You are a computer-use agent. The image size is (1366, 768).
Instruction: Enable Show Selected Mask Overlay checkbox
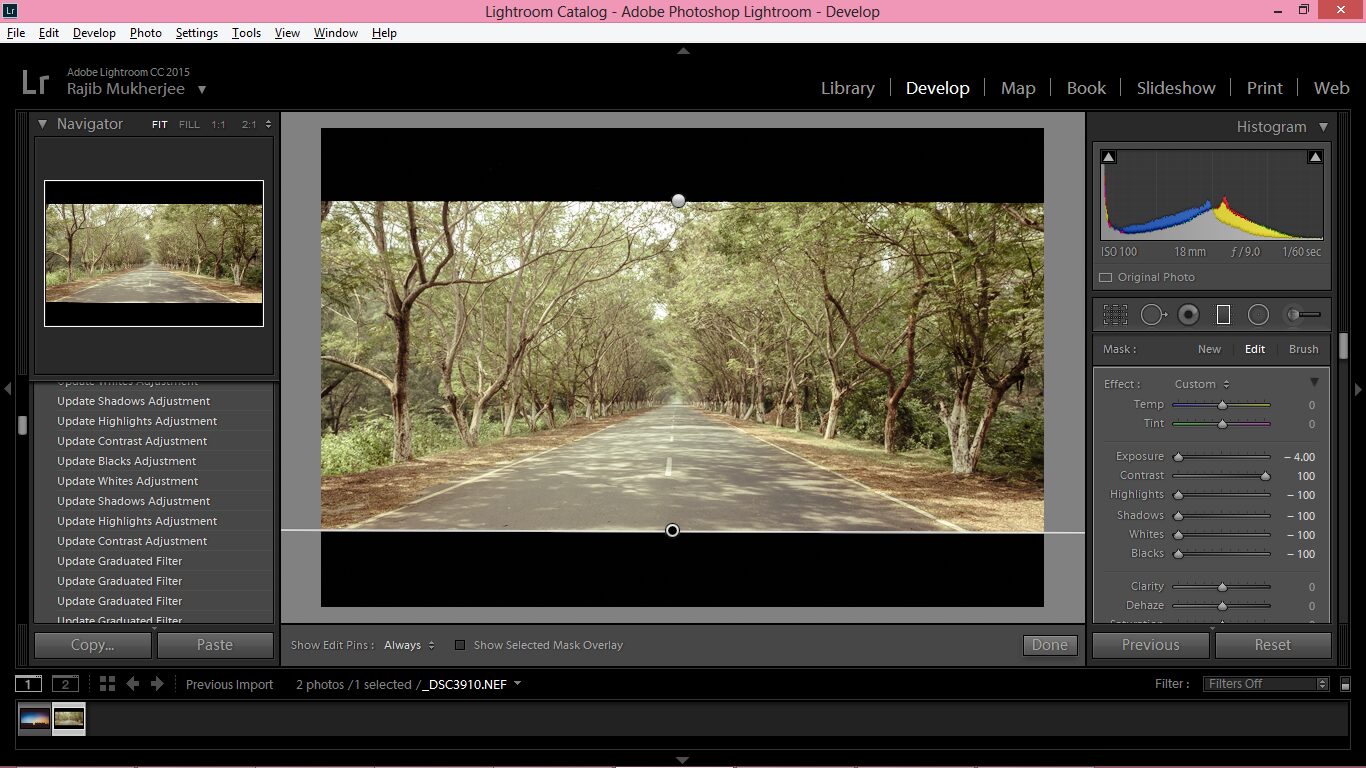tap(460, 645)
